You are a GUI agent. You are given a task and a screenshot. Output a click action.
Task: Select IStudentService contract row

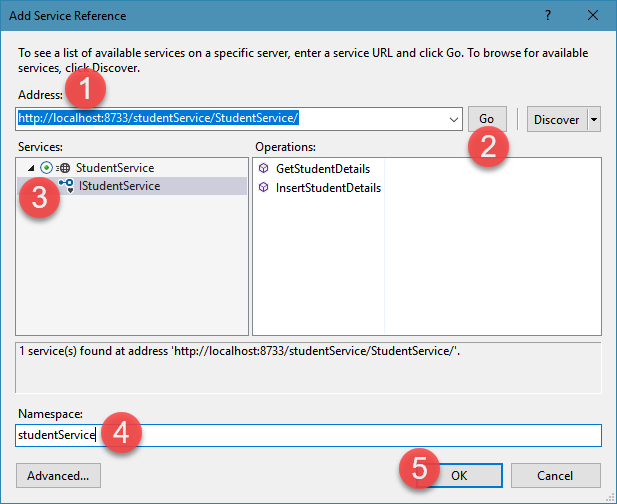click(x=132, y=186)
